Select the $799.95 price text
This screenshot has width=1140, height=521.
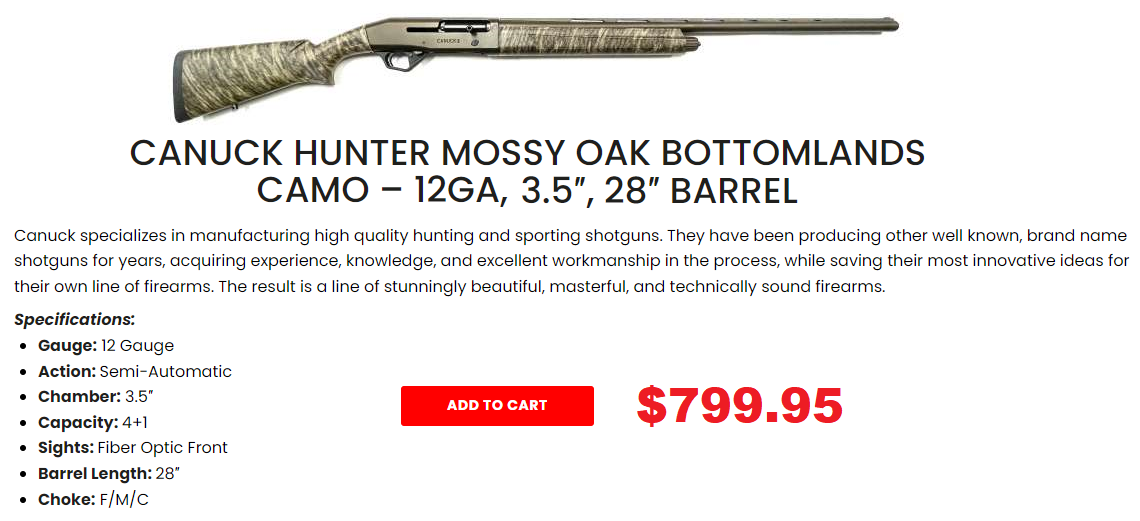[739, 405]
